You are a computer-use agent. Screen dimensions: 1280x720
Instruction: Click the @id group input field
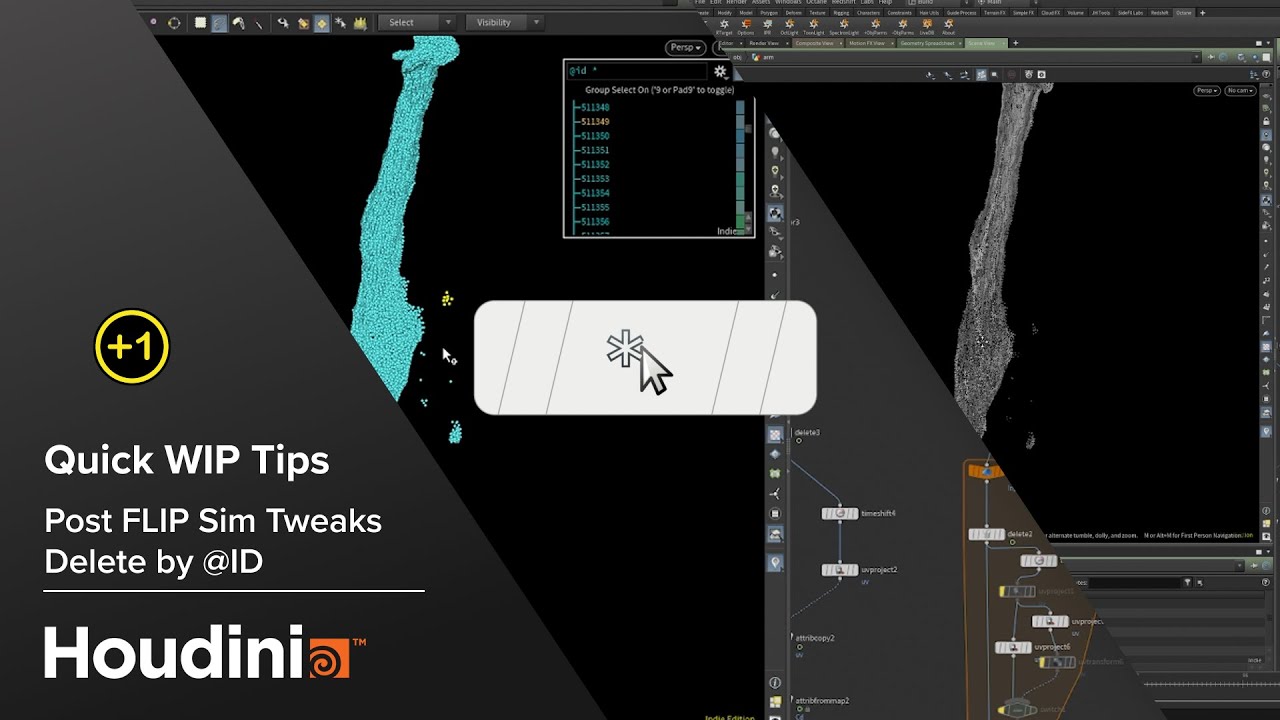click(x=637, y=71)
